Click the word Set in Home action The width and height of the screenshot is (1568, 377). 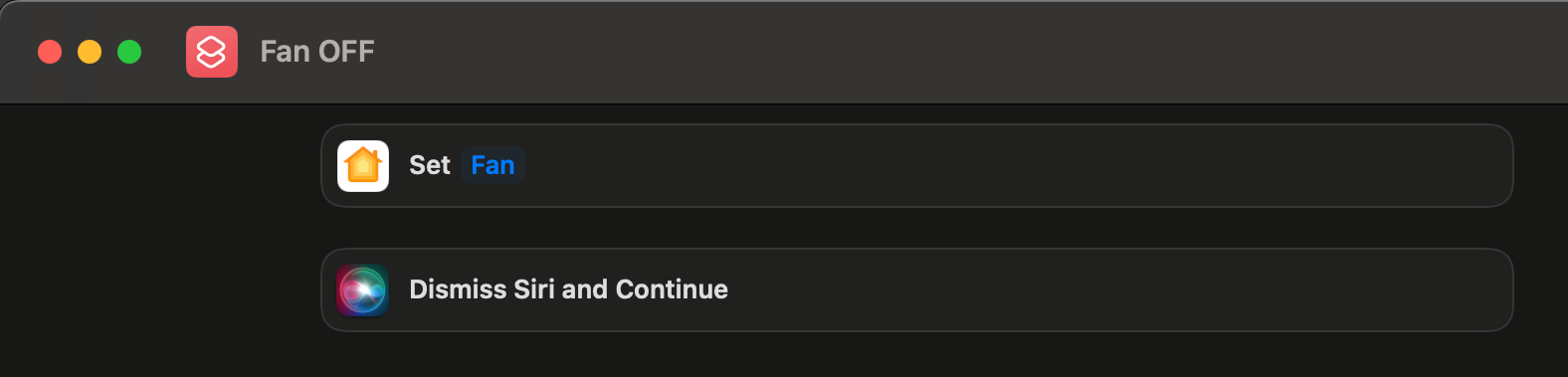click(x=430, y=165)
